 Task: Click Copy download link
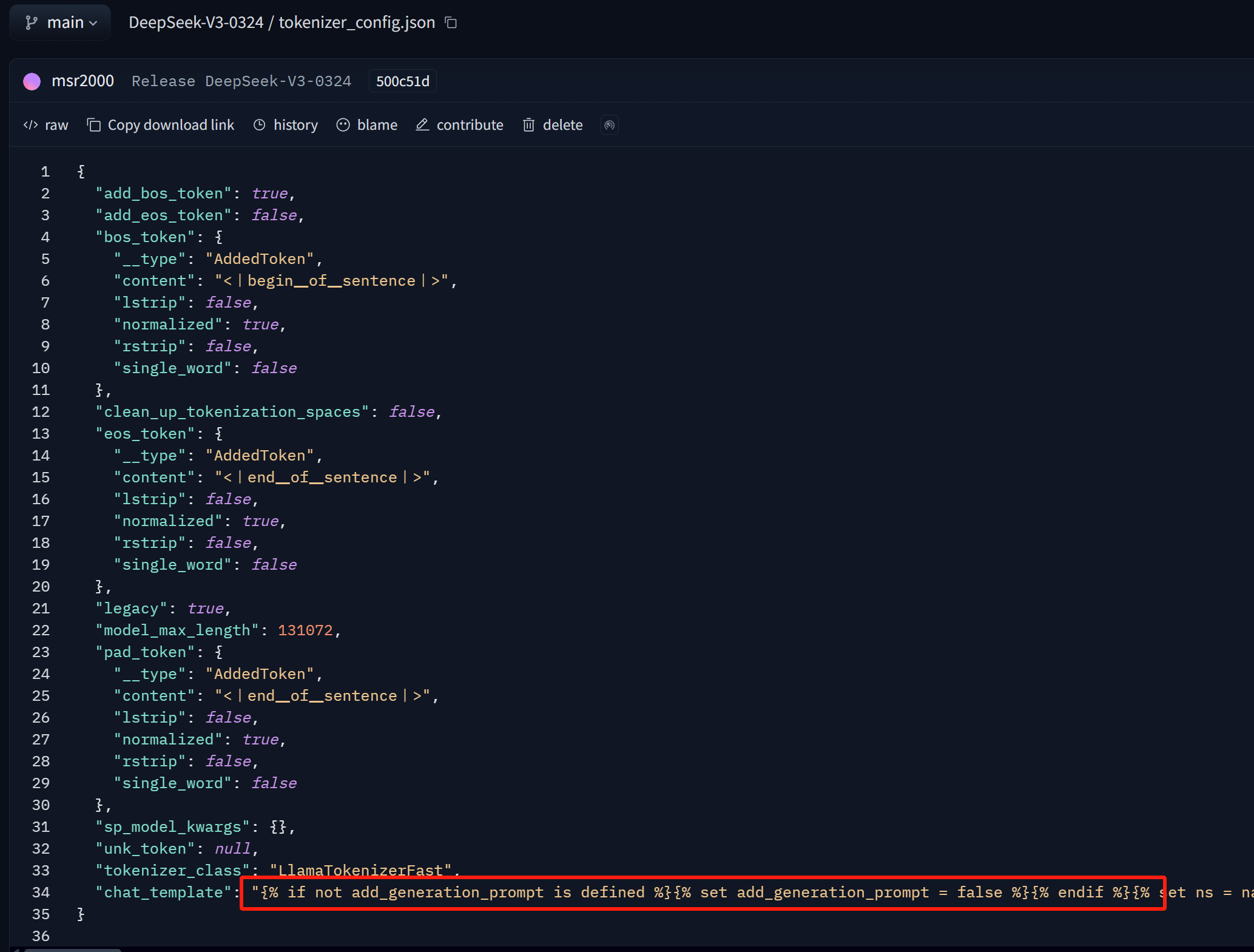pos(161,125)
